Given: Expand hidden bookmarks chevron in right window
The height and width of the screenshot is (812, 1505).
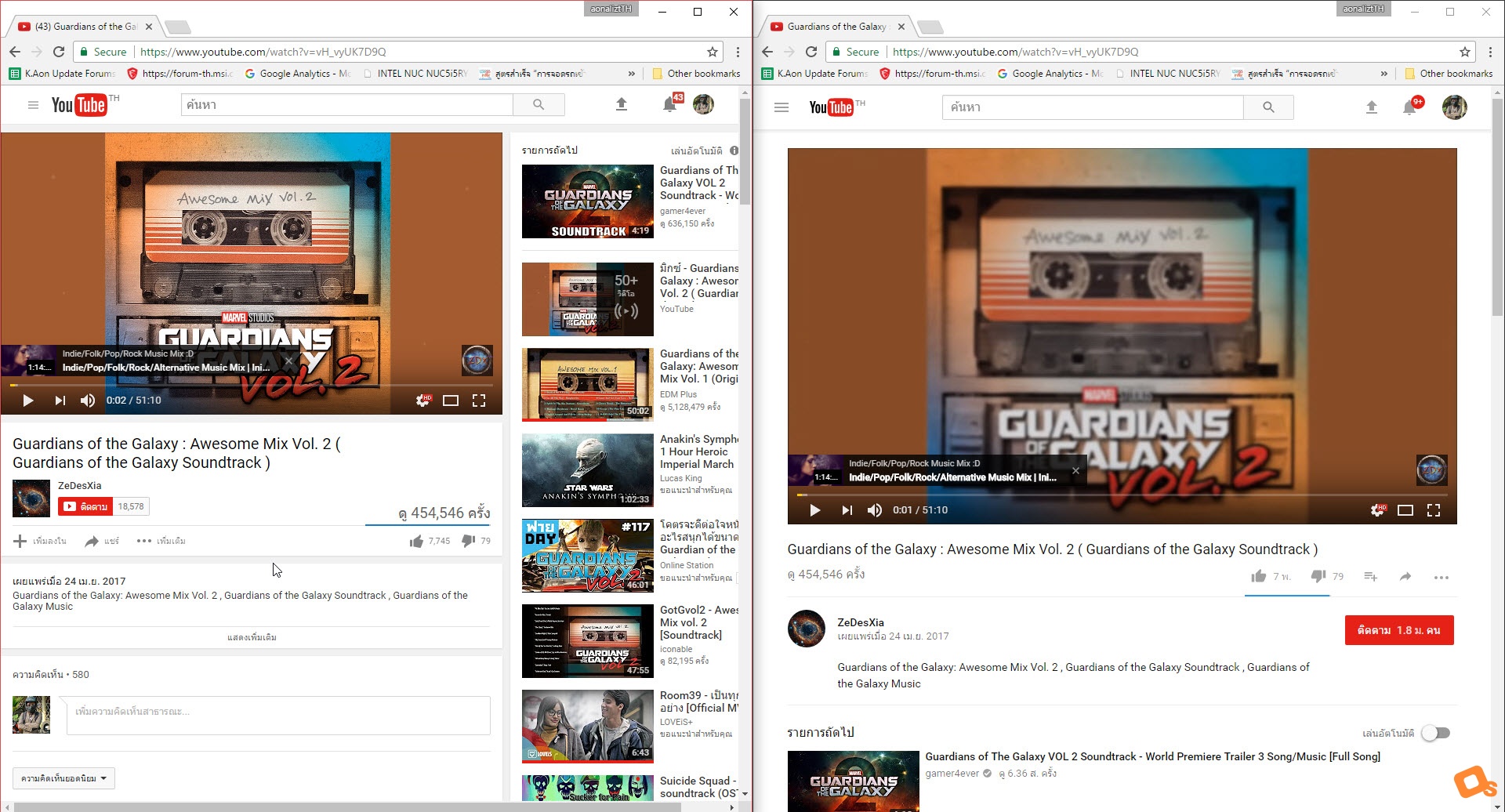Looking at the screenshot, I should [1384, 74].
